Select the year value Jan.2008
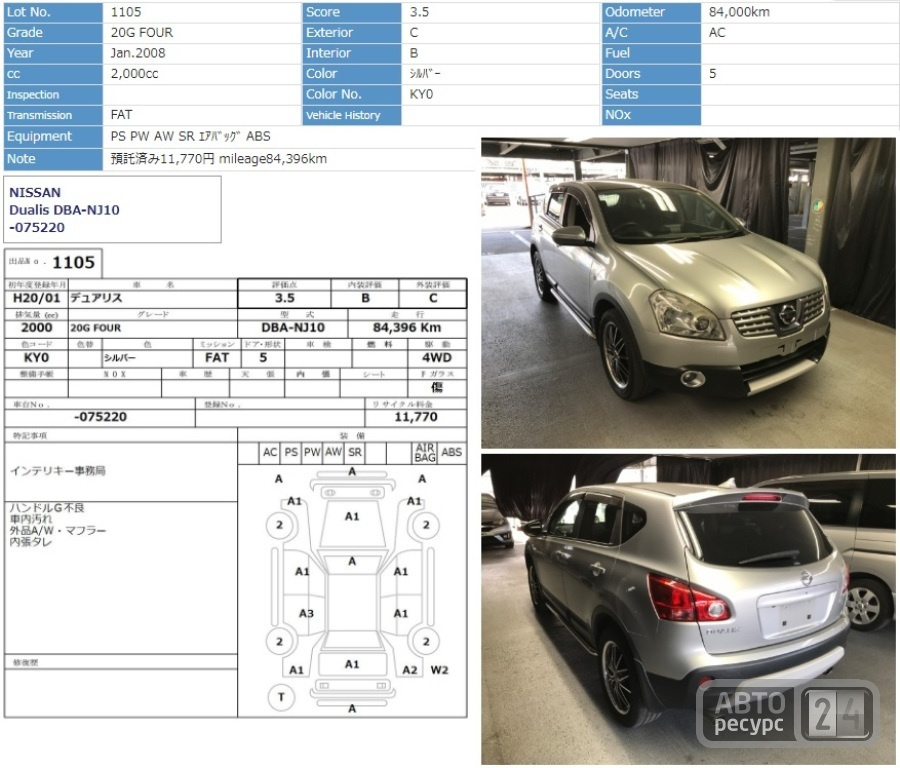The width and height of the screenshot is (900, 768). (138, 53)
